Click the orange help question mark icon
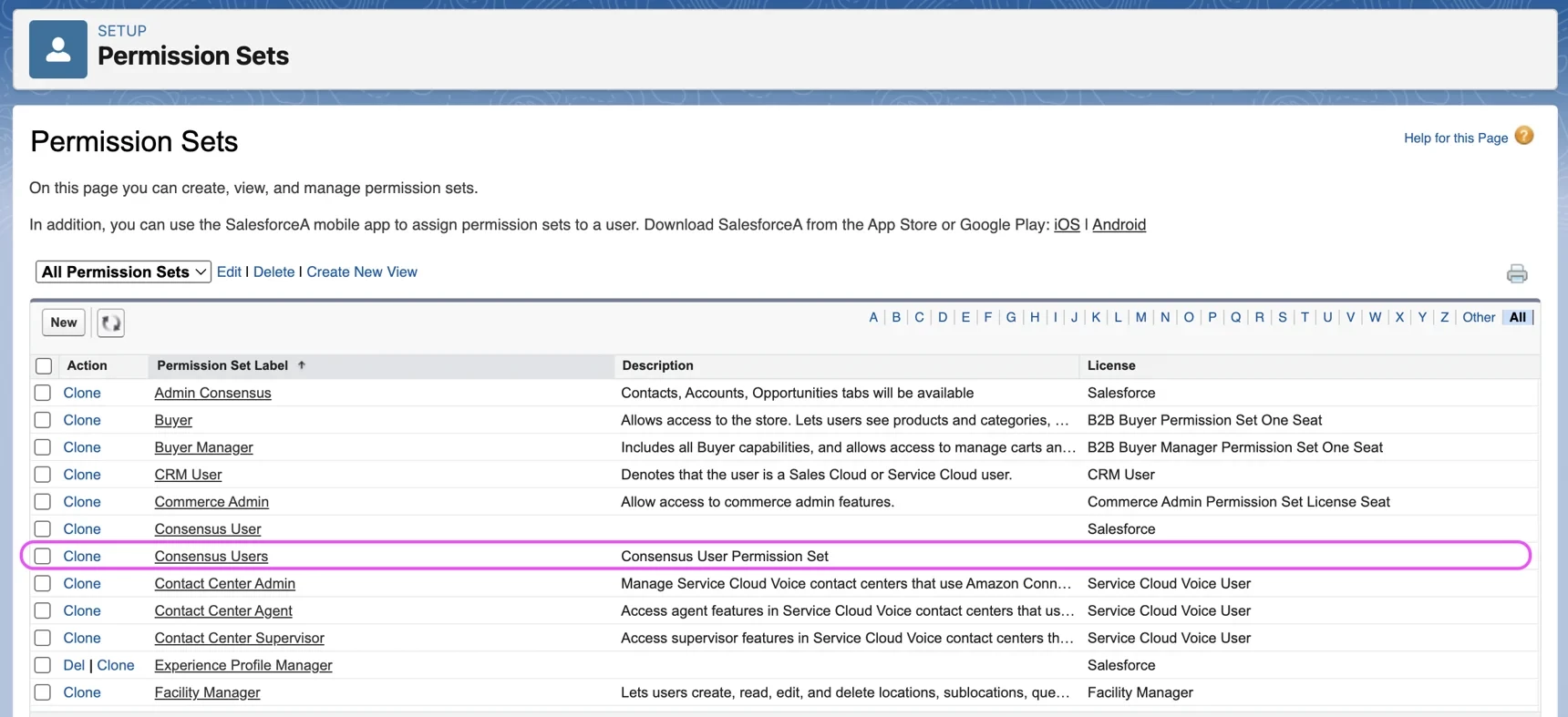This screenshot has height=717, width=1568. (1523, 137)
